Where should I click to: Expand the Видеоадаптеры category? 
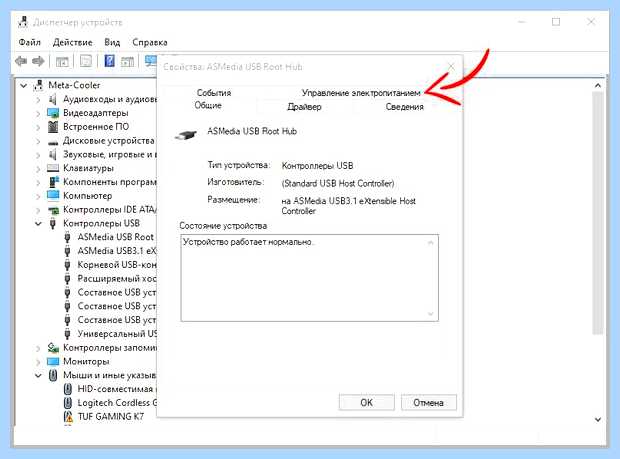[38, 114]
